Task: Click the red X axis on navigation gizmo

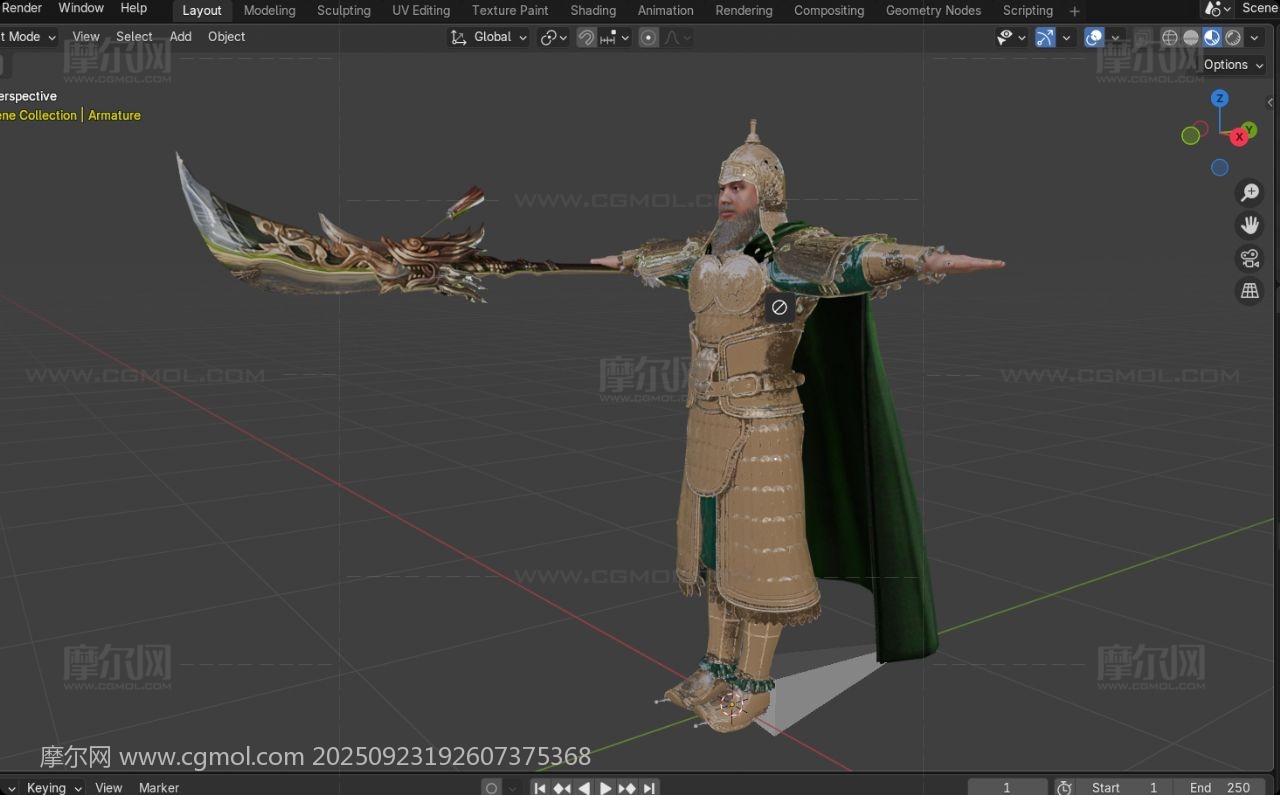Action: pyautogui.click(x=1240, y=136)
